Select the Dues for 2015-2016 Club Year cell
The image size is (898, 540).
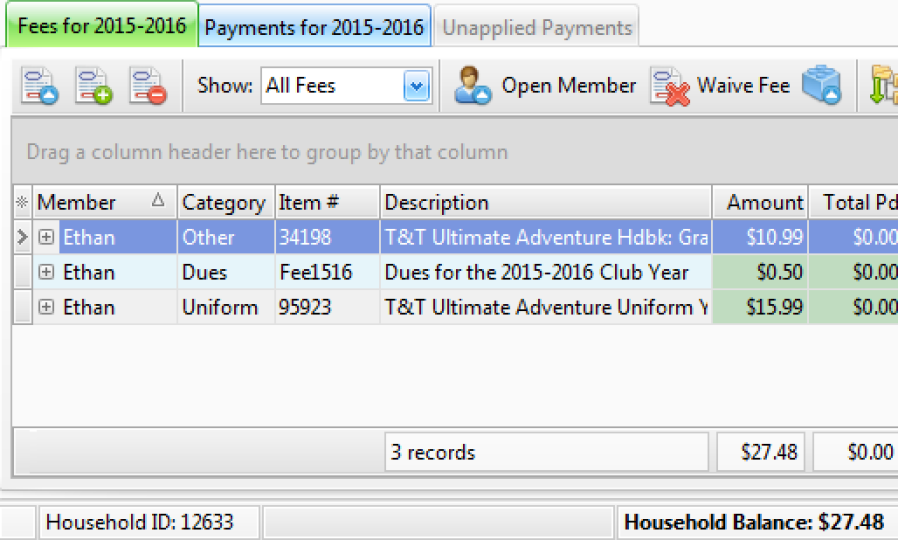pos(536,272)
